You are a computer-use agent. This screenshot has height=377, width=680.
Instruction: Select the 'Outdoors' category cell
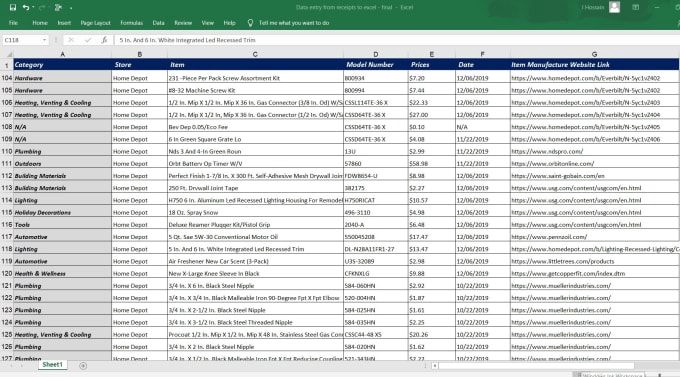(x=62, y=164)
